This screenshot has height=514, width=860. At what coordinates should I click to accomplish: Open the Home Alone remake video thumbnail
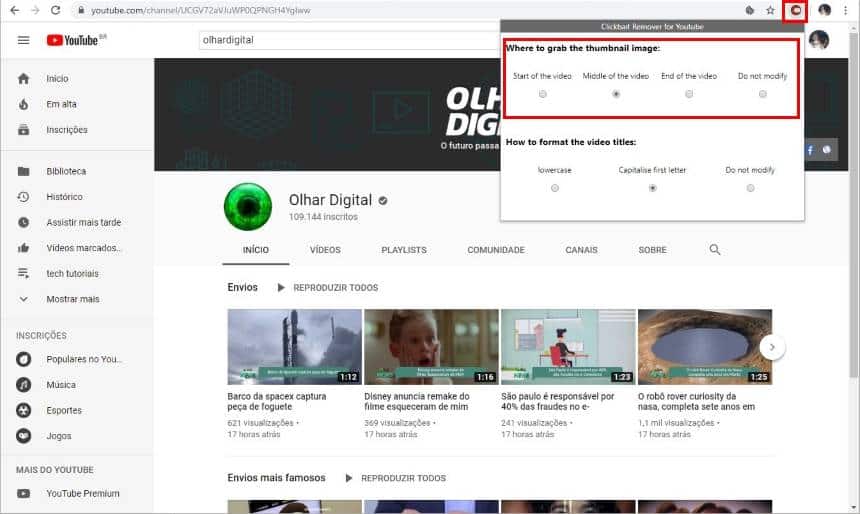(x=431, y=347)
